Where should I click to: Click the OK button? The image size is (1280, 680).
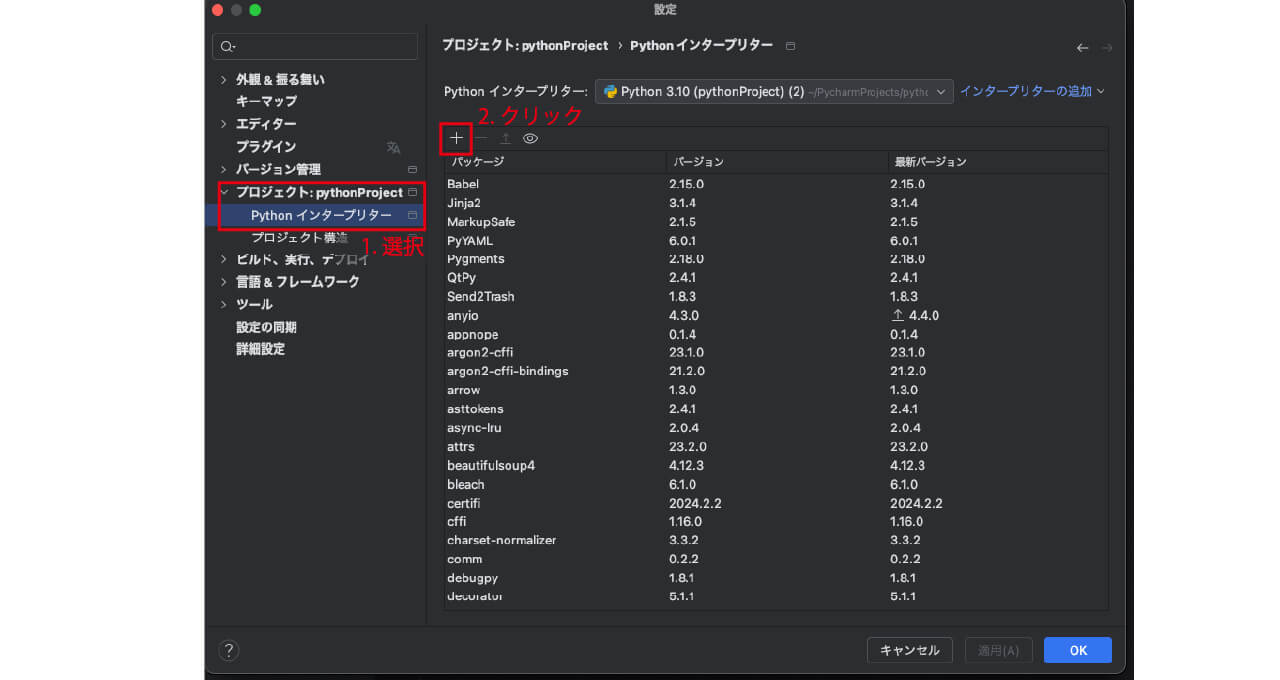[x=1078, y=650]
